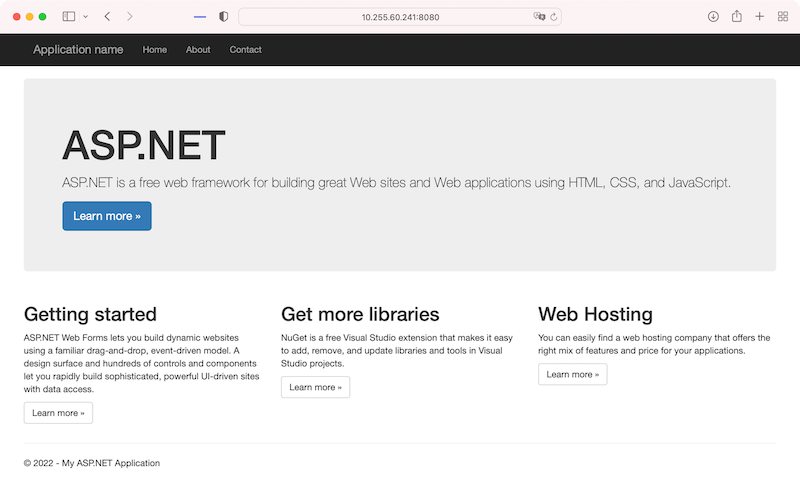Viewport: 800px width, 490px height.
Task: Reload the page with the refresh icon
Action: (553, 17)
